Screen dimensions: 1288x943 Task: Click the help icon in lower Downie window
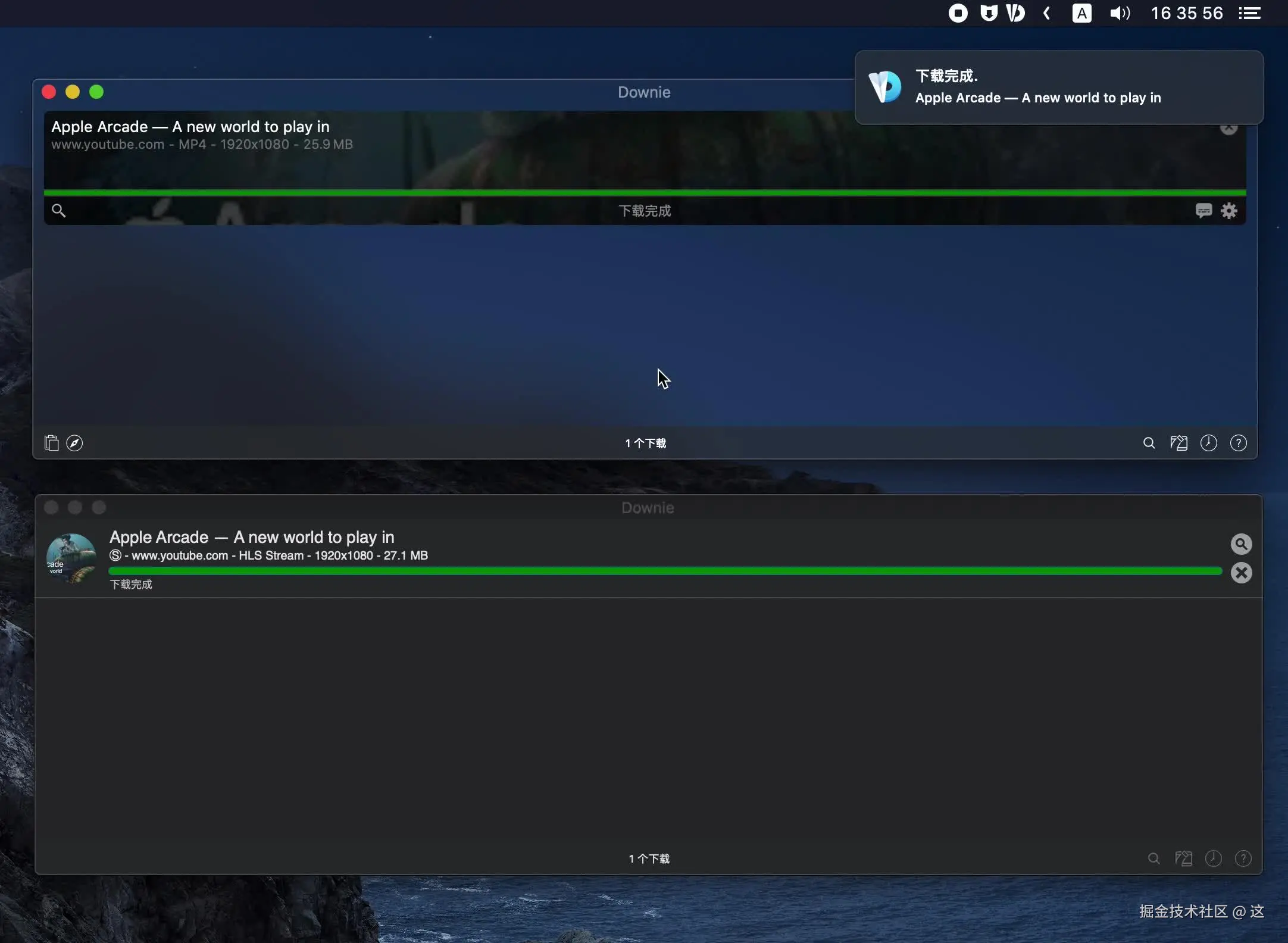tap(1243, 858)
